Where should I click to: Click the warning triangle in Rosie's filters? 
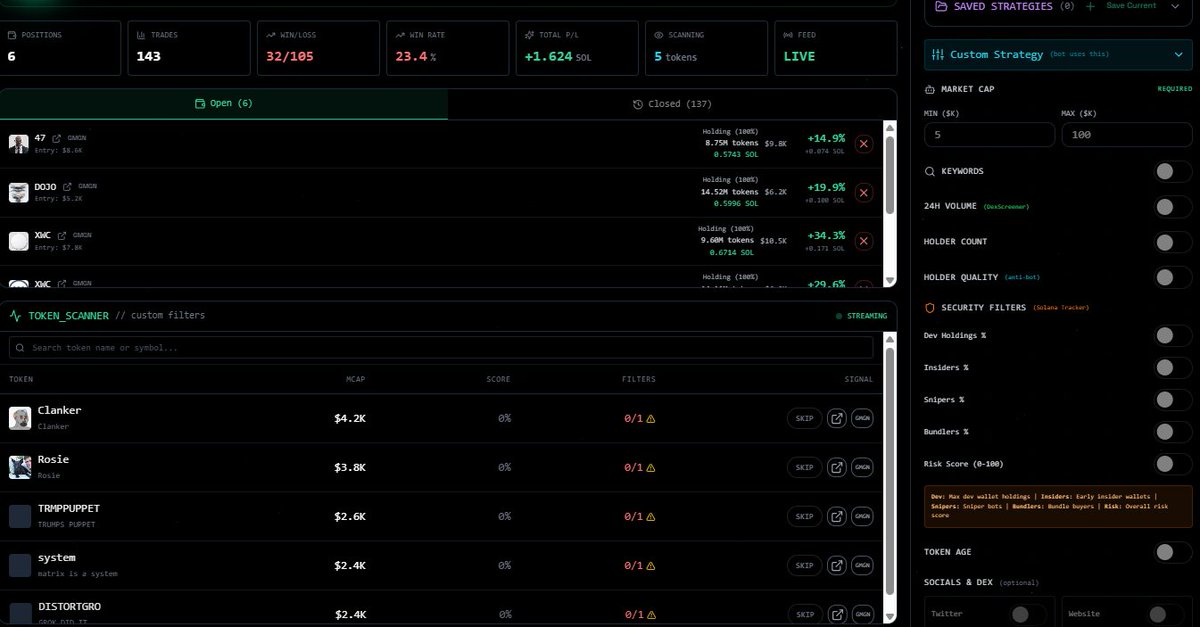[651, 468]
